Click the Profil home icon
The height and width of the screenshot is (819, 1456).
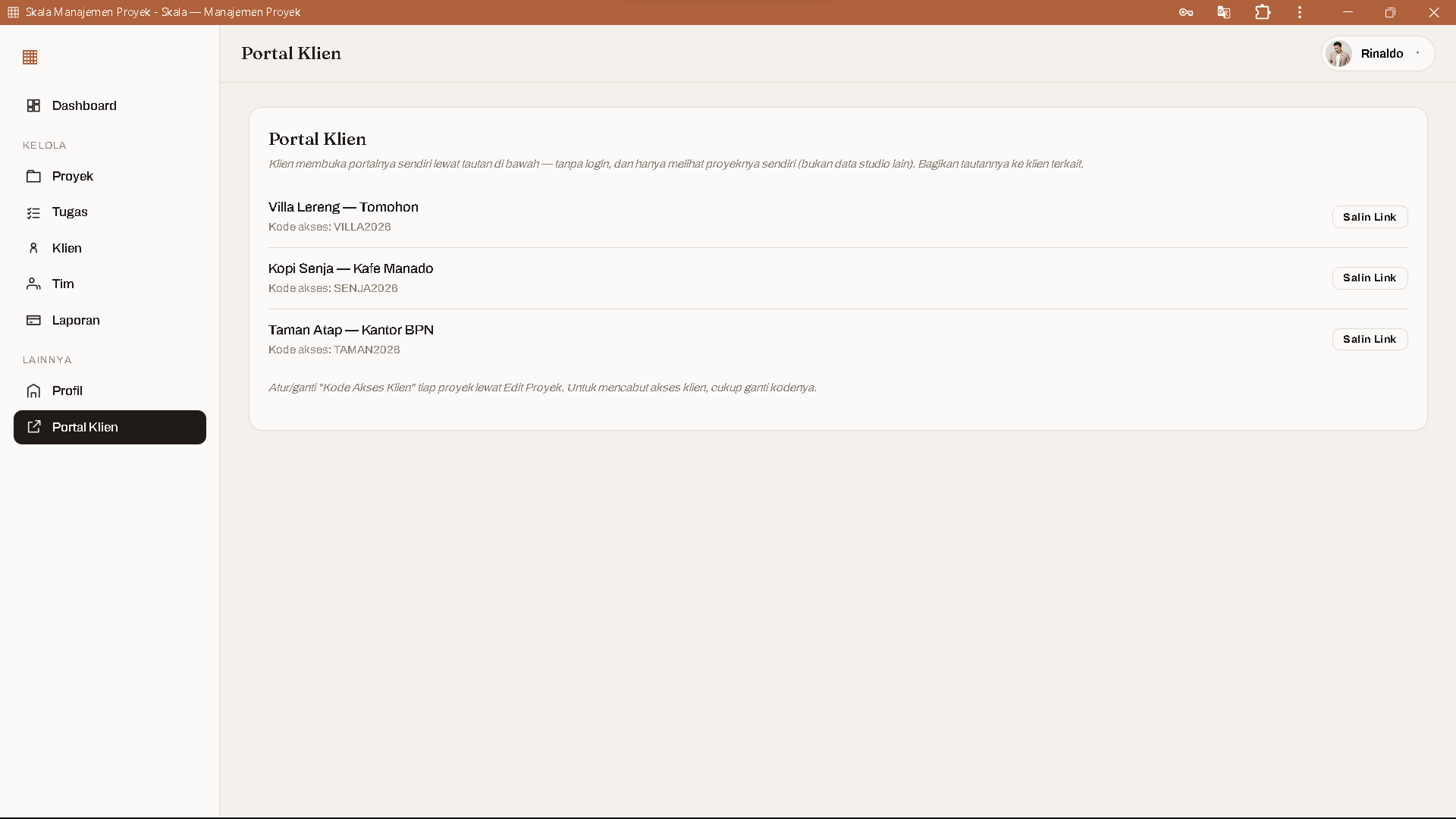coord(33,391)
